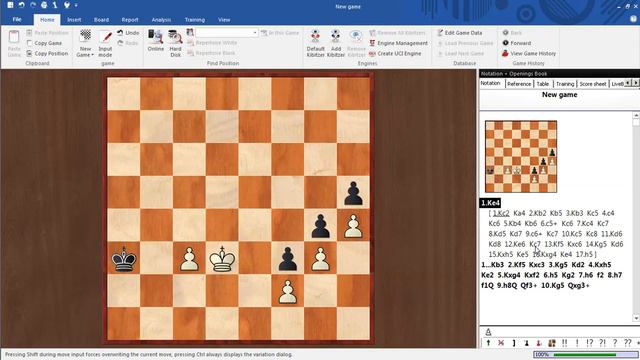The image size is (640, 360).
Task: Click the black pawn annotation icon
Action: 527,343
